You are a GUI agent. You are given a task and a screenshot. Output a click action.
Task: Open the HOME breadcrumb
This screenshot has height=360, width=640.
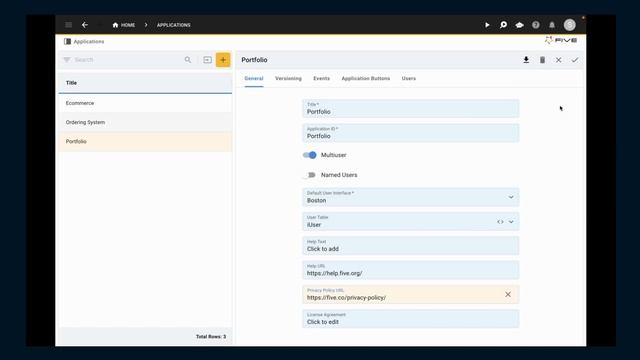124,25
